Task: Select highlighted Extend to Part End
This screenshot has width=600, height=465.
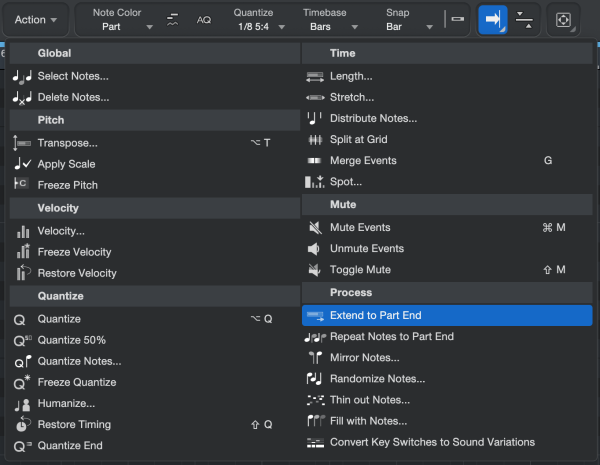Action: [447, 315]
